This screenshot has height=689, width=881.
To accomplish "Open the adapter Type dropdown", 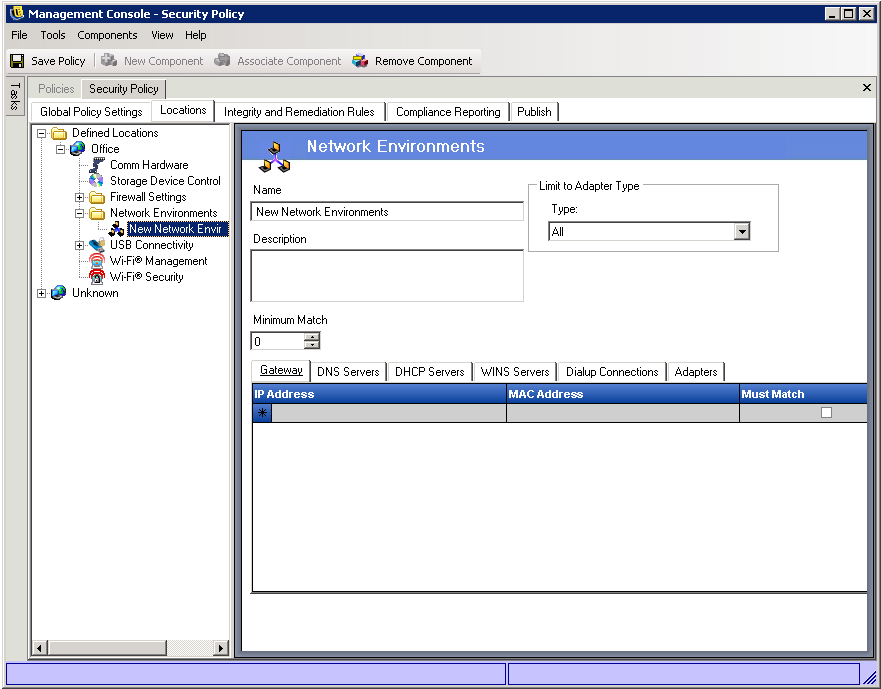I will pyautogui.click(x=741, y=232).
